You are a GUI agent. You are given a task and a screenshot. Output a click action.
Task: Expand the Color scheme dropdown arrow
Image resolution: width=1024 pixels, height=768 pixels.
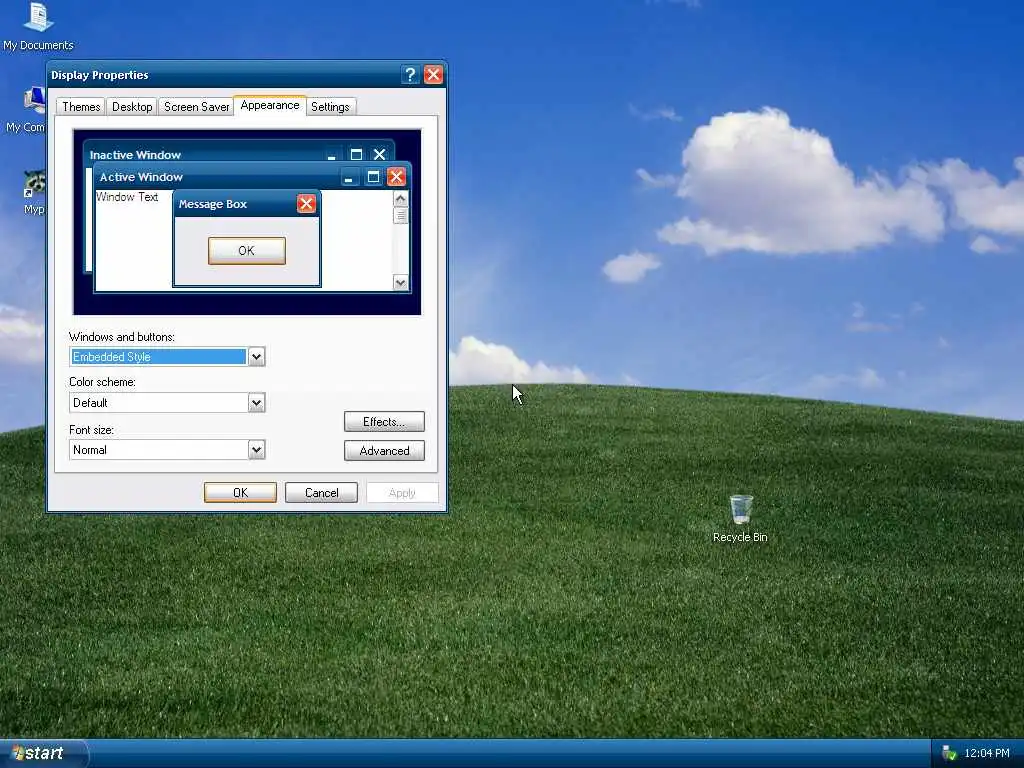(257, 402)
